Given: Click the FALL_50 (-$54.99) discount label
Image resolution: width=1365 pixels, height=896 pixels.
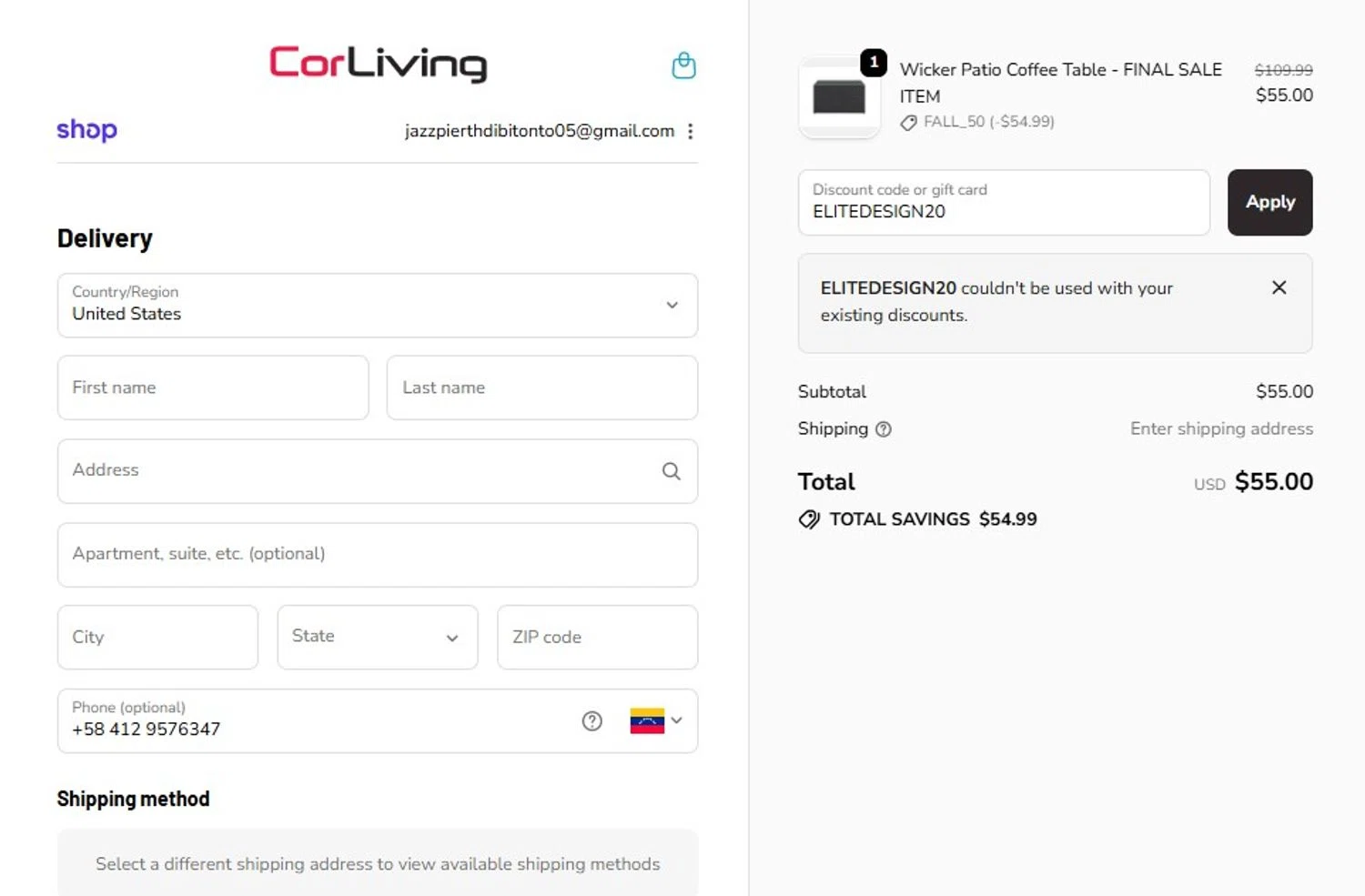Looking at the screenshot, I should [989, 122].
